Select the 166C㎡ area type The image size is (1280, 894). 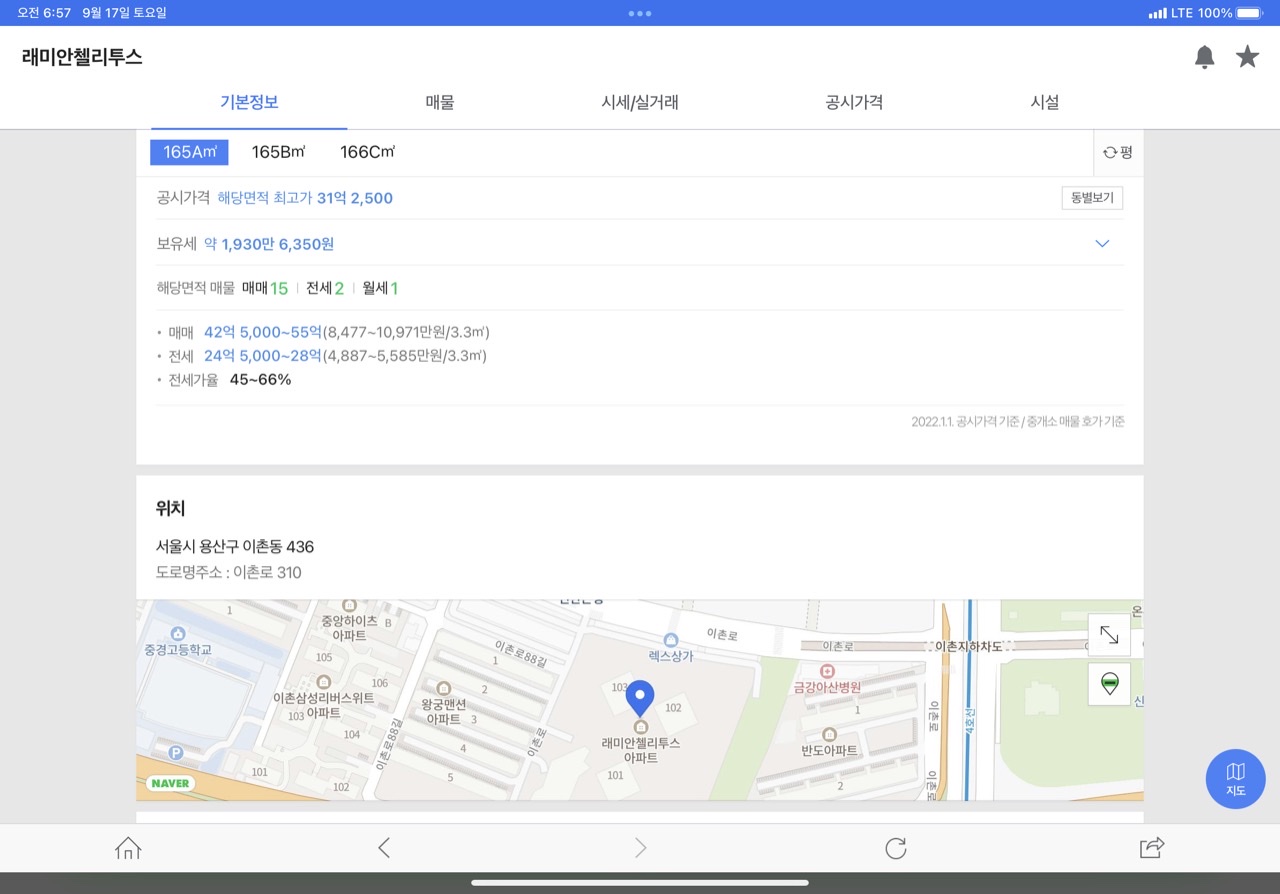coord(368,152)
